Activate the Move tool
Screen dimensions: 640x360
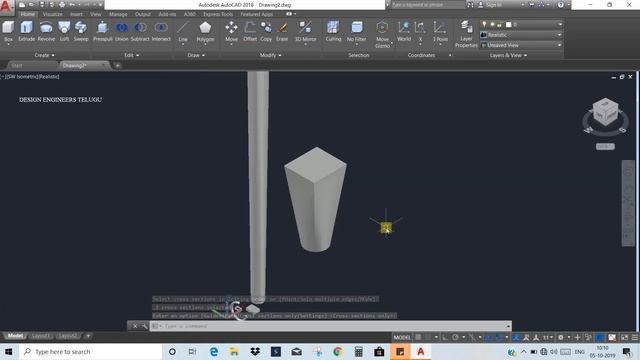[x=231, y=32]
